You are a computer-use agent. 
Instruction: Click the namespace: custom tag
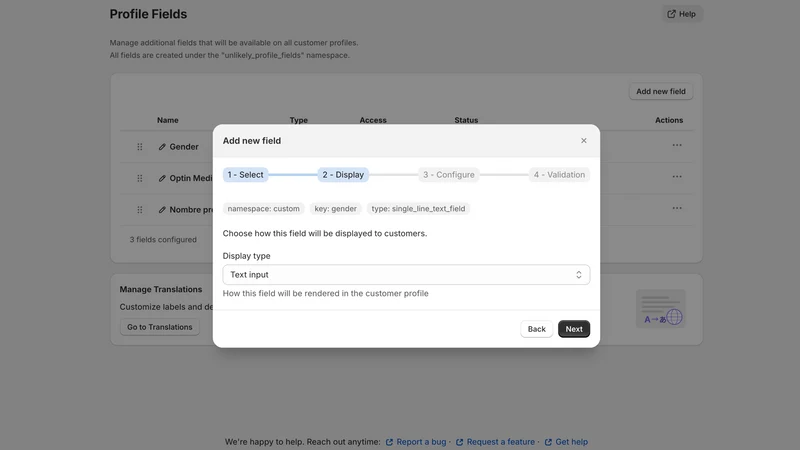tap(263, 209)
